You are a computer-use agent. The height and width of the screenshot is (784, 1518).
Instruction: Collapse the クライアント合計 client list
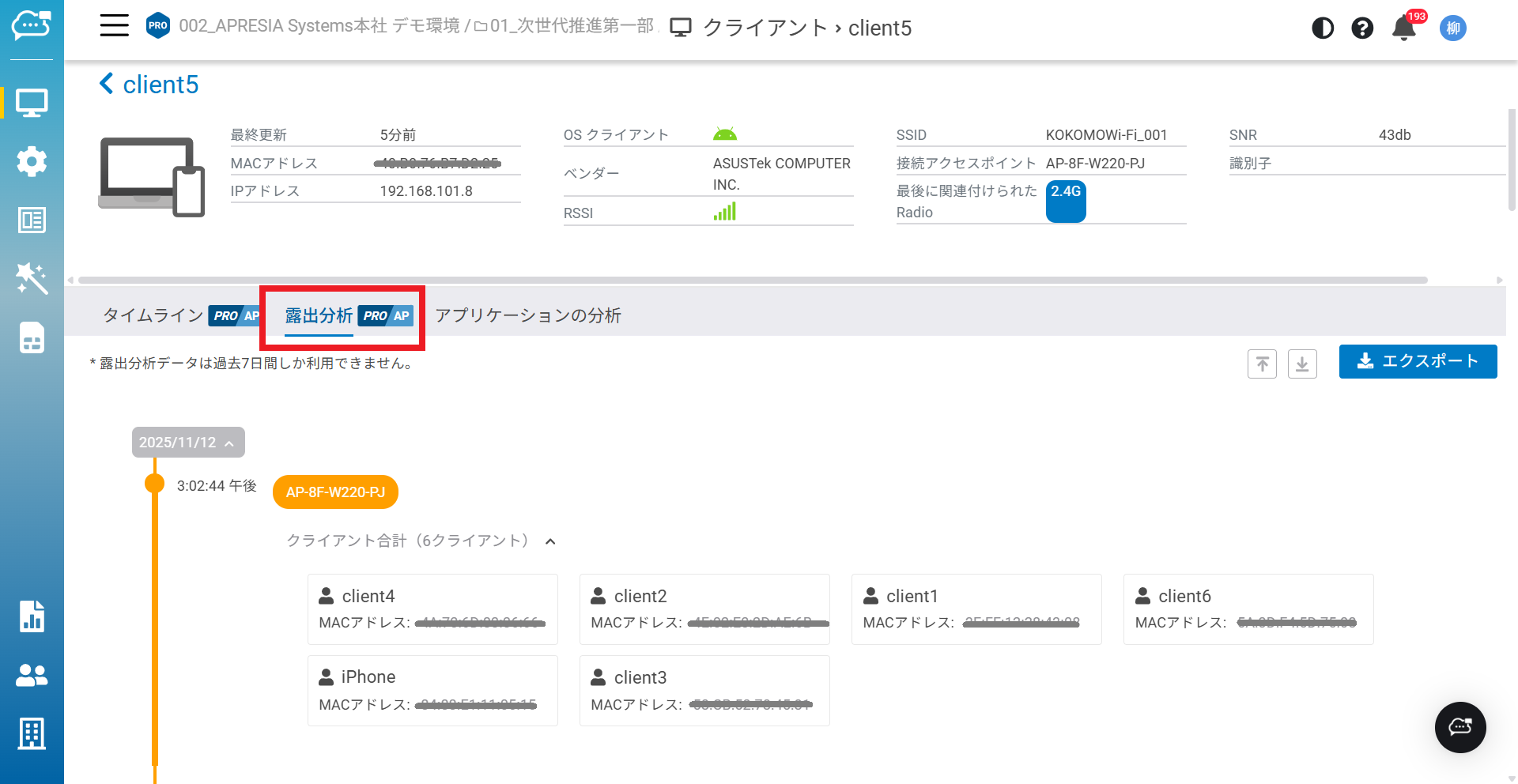point(550,541)
